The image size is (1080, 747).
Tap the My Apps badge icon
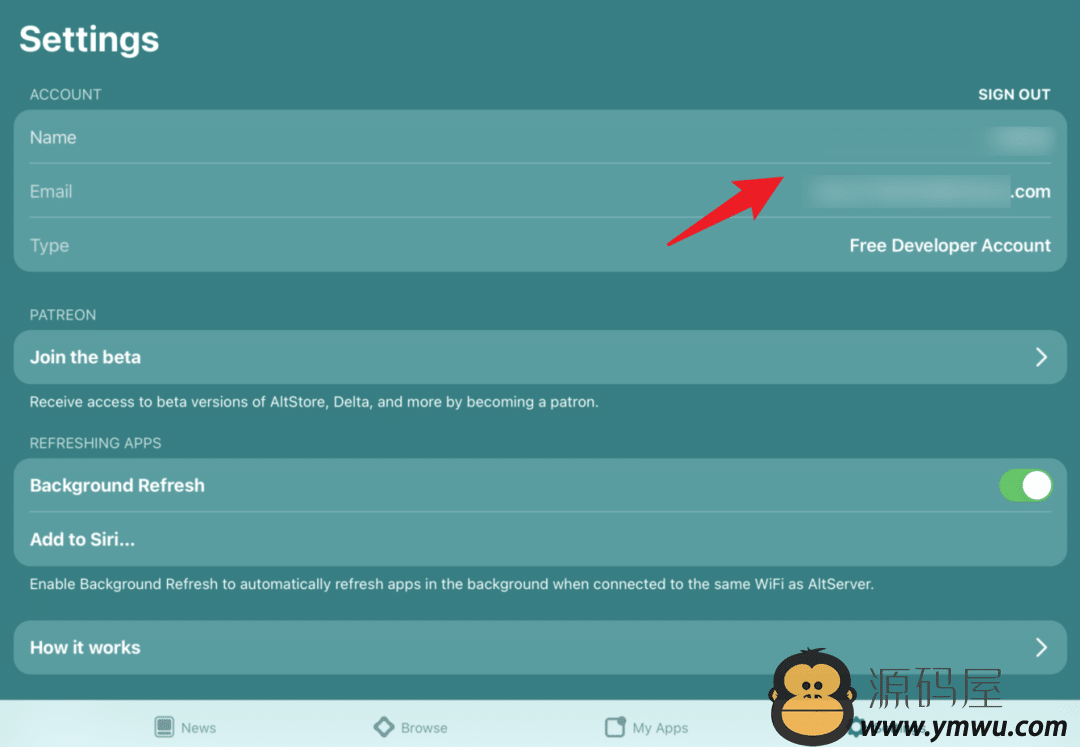point(615,727)
